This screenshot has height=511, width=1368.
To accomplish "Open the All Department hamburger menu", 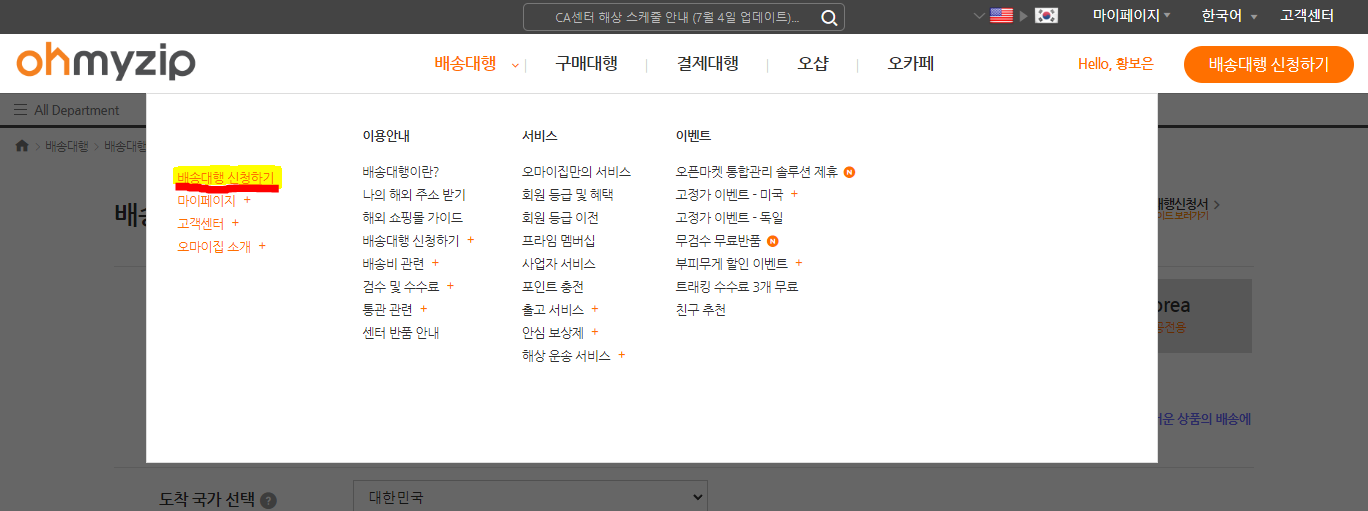I will click(x=67, y=110).
